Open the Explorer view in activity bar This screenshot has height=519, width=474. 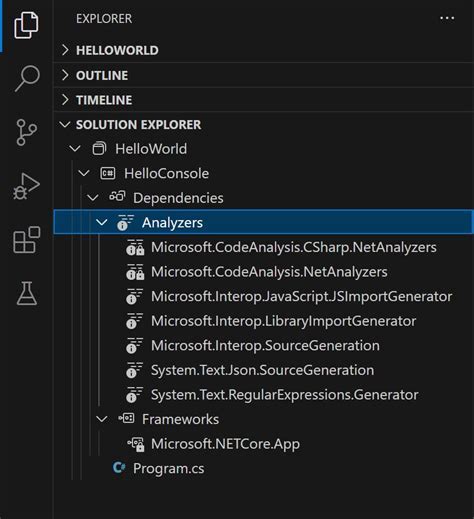click(26, 25)
